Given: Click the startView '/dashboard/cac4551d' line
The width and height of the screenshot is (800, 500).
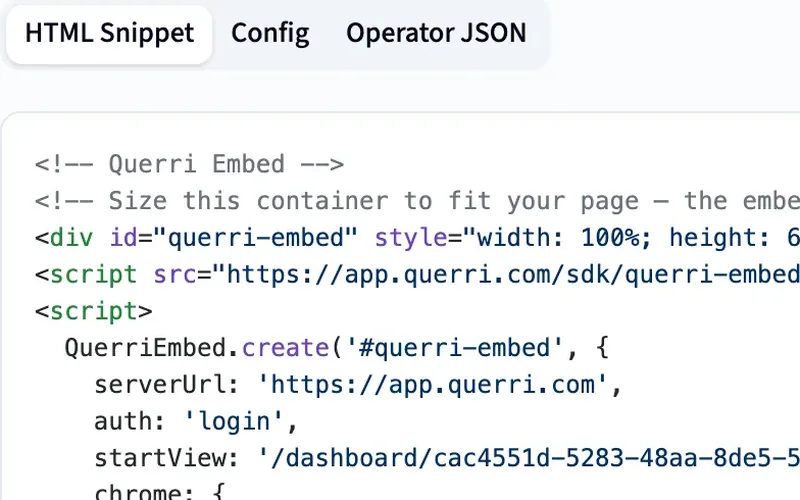Looking at the screenshot, I should click(x=447, y=458).
